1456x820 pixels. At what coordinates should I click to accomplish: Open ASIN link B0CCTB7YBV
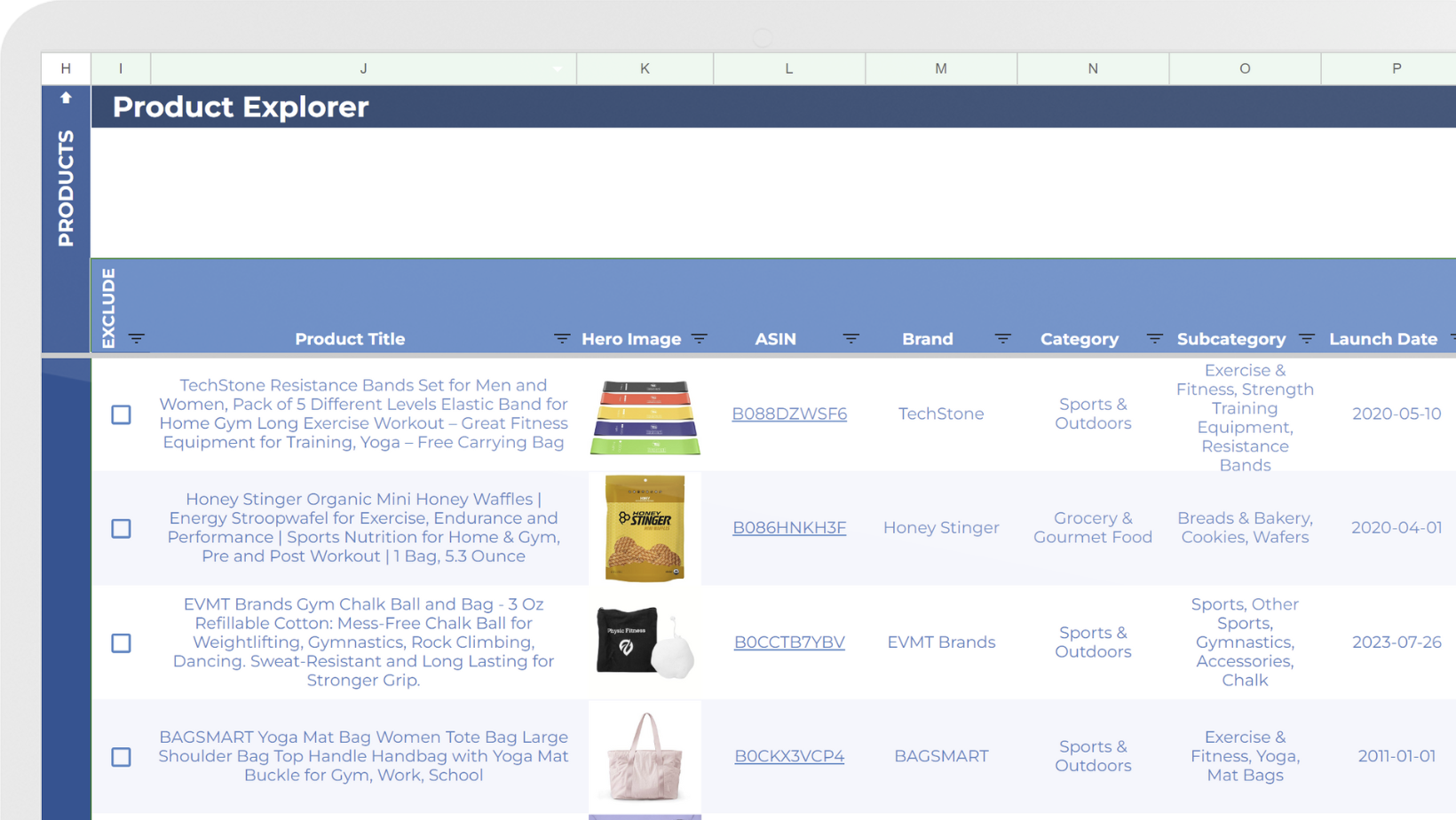(x=789, y=642)
